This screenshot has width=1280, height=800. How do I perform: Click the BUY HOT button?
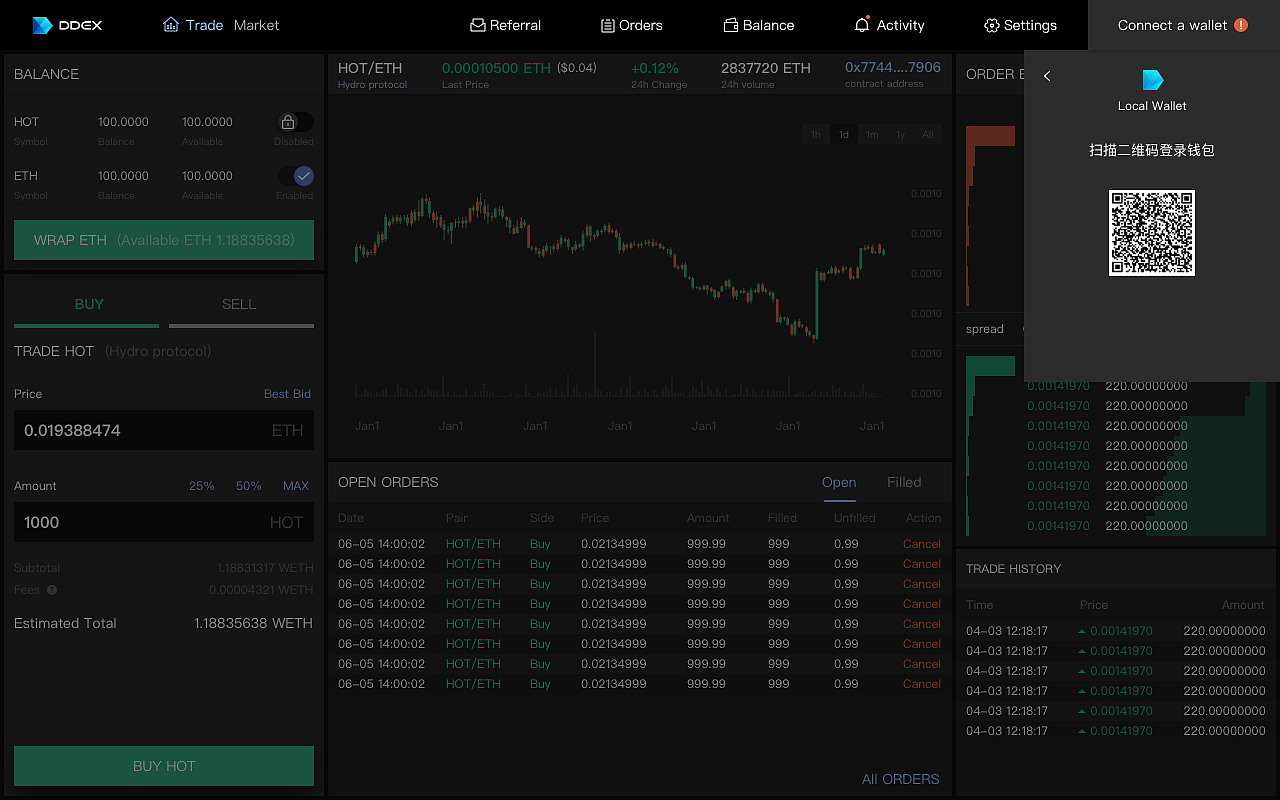point(164,766)
